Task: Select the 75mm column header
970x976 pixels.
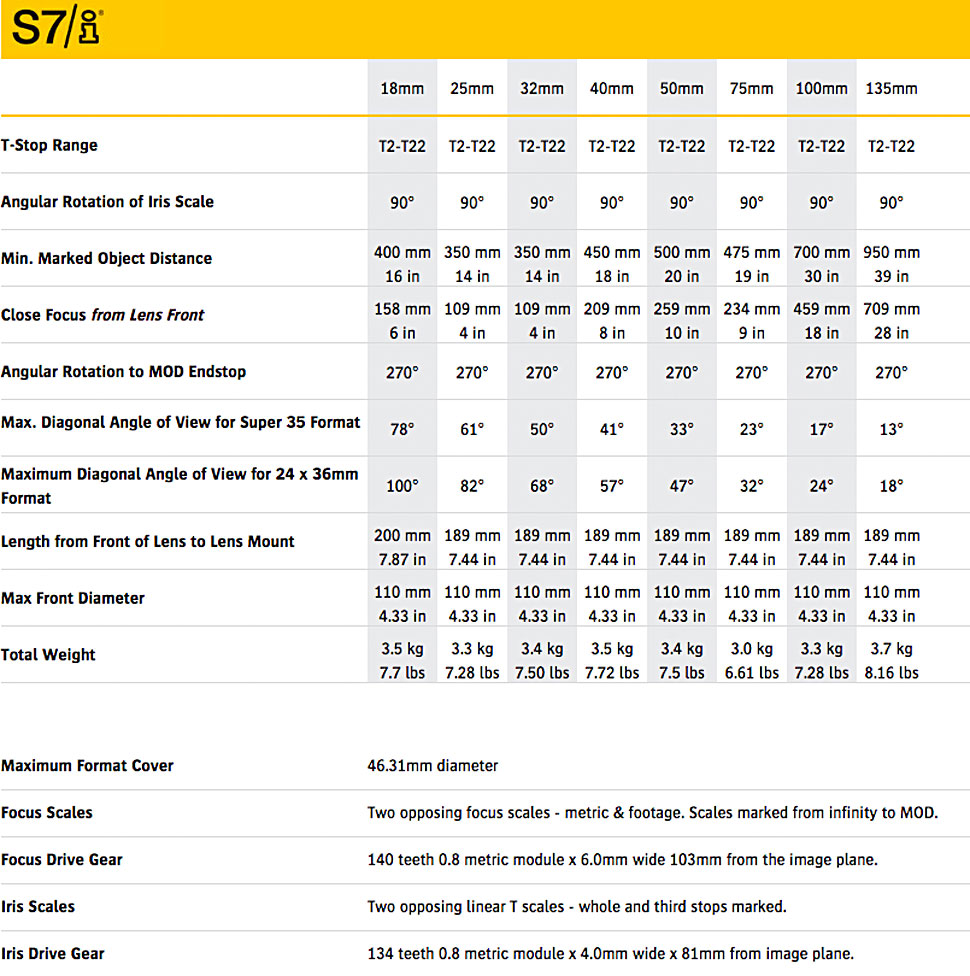Action: pos(751,88)
